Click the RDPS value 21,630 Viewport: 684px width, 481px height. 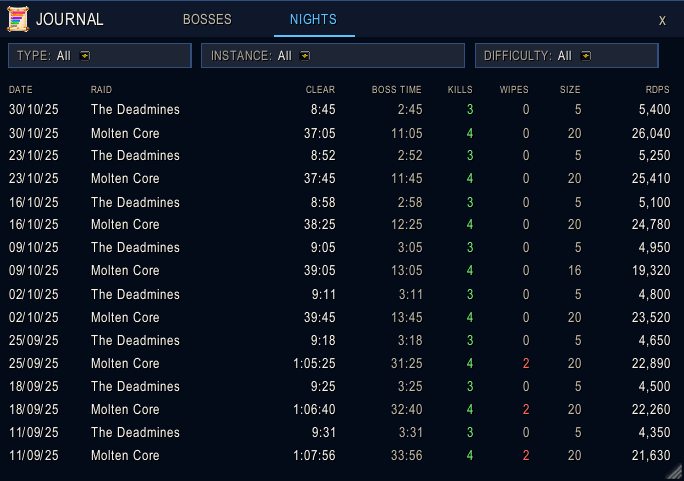(651, 455)
